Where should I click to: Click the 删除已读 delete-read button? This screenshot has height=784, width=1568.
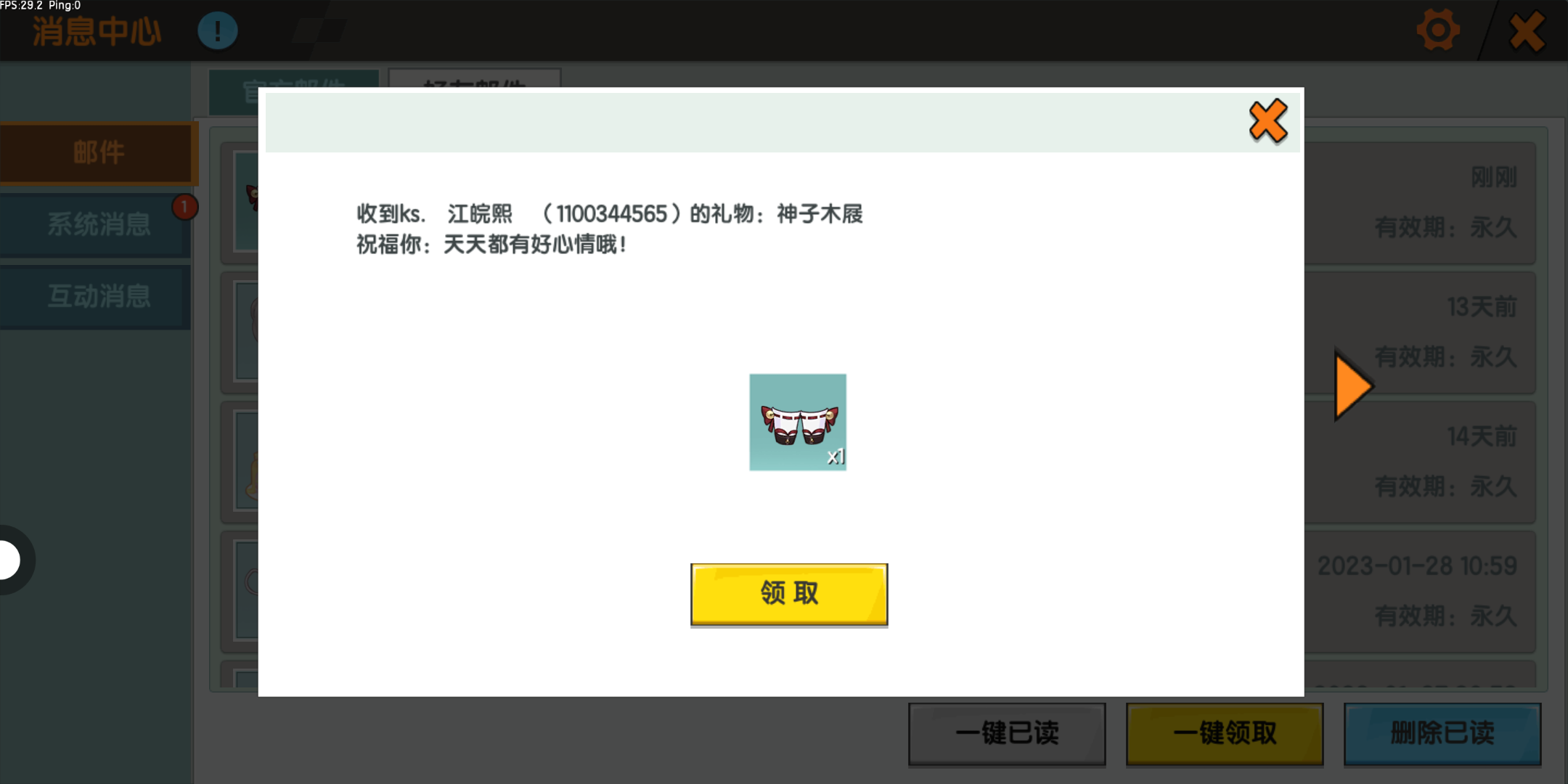(1442, 733)
